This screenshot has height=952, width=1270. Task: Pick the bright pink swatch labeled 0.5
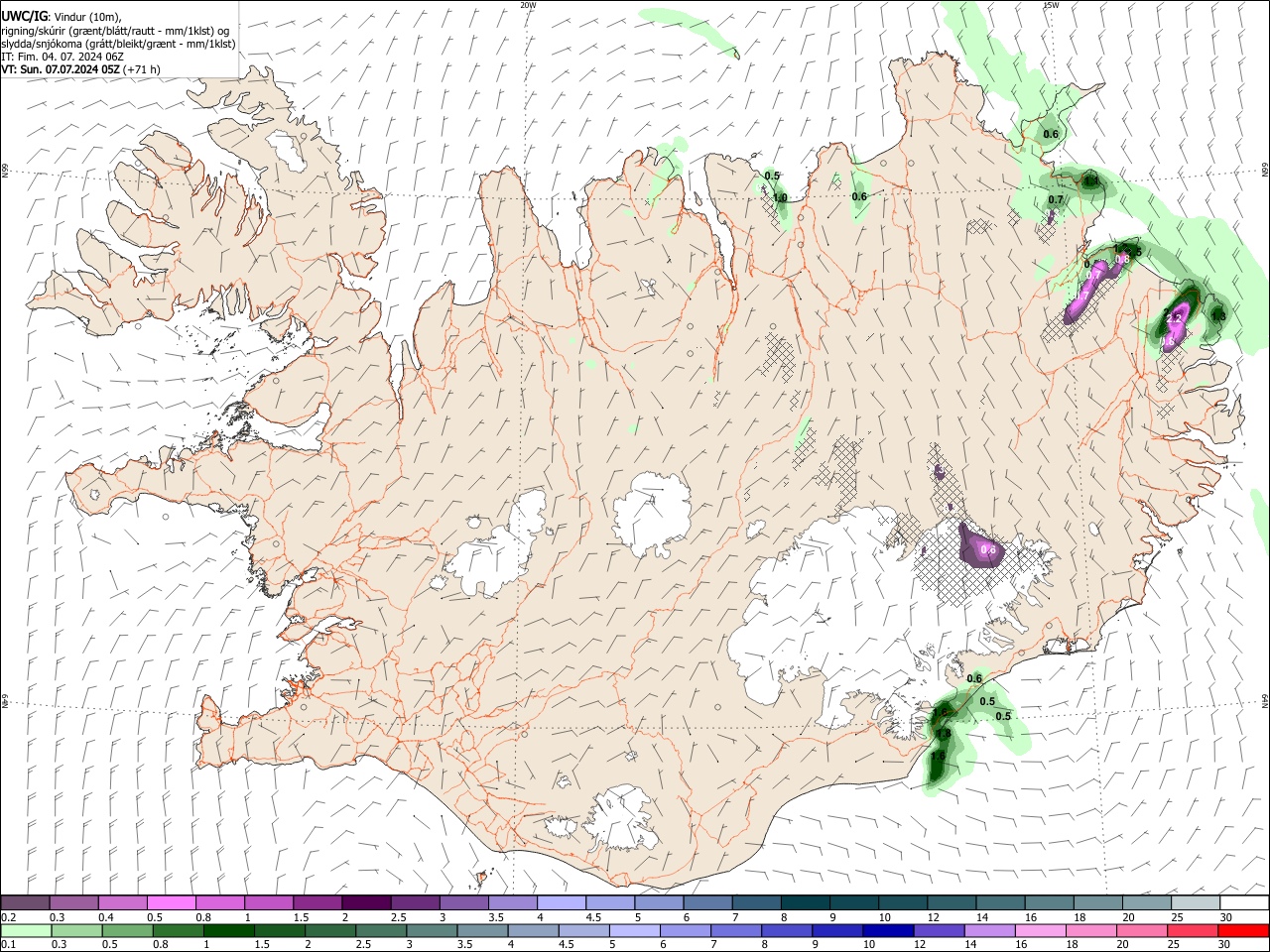(x=171, y=902)
